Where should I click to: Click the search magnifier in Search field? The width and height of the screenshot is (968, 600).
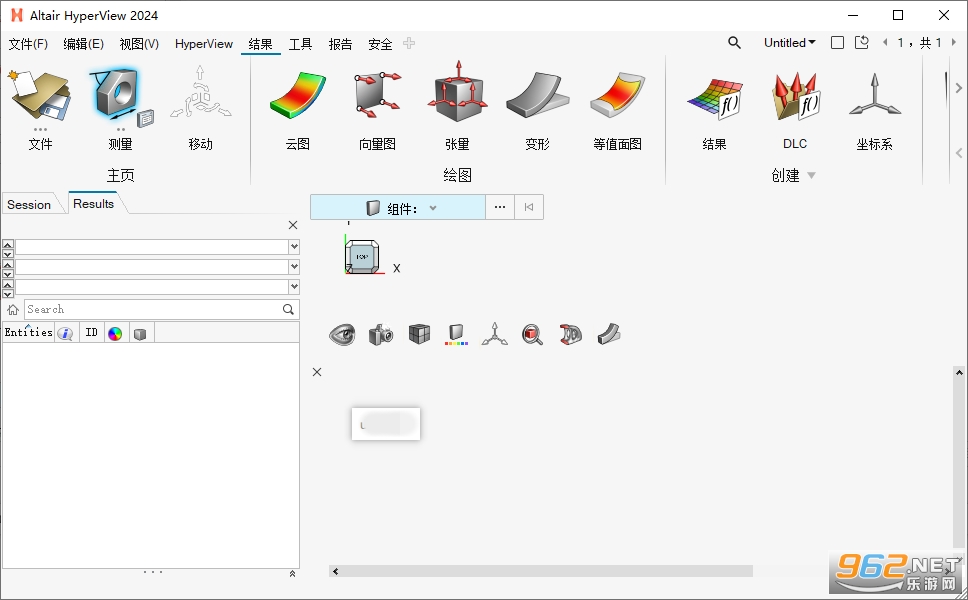(288, 309)
